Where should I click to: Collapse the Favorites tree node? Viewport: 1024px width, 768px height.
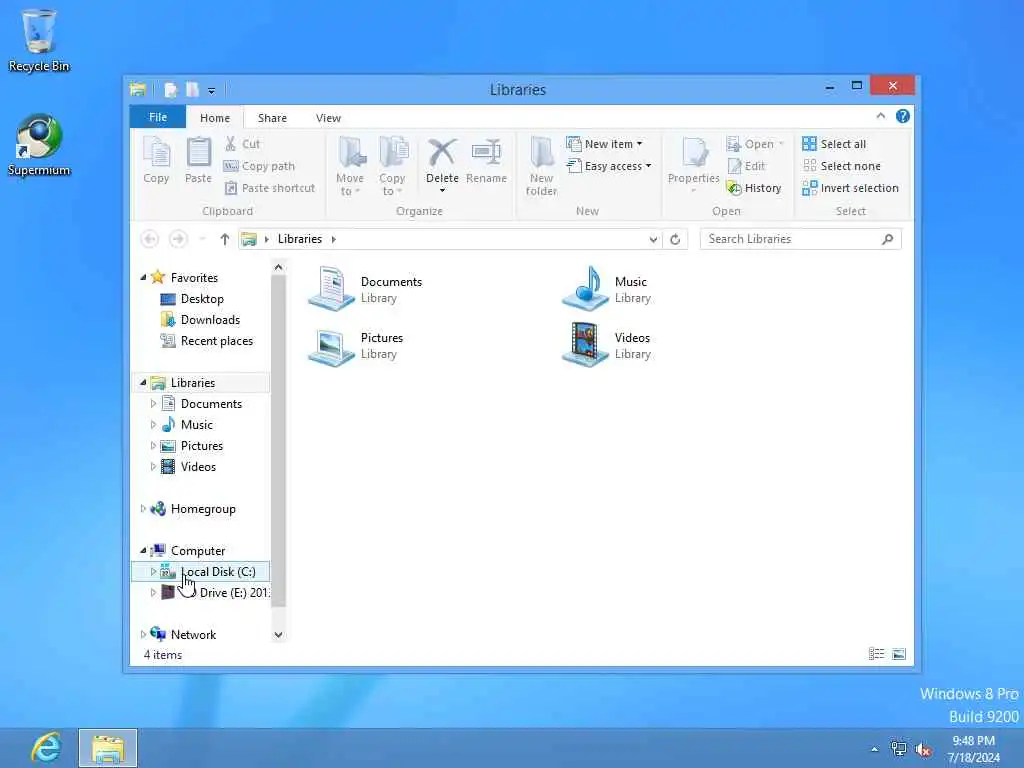click(x=143, y=277)
